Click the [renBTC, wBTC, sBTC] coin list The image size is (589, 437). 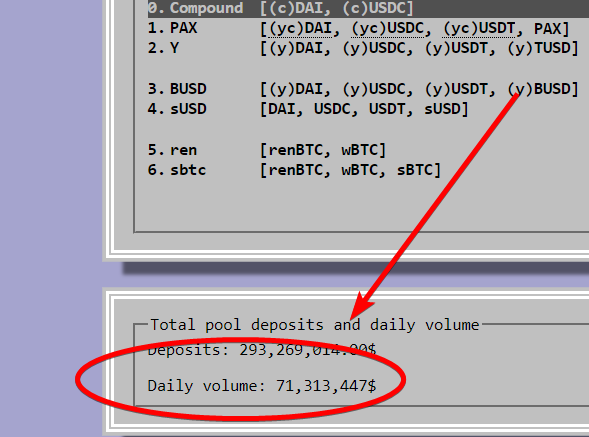pyautogui.click(x=350, y=170)
